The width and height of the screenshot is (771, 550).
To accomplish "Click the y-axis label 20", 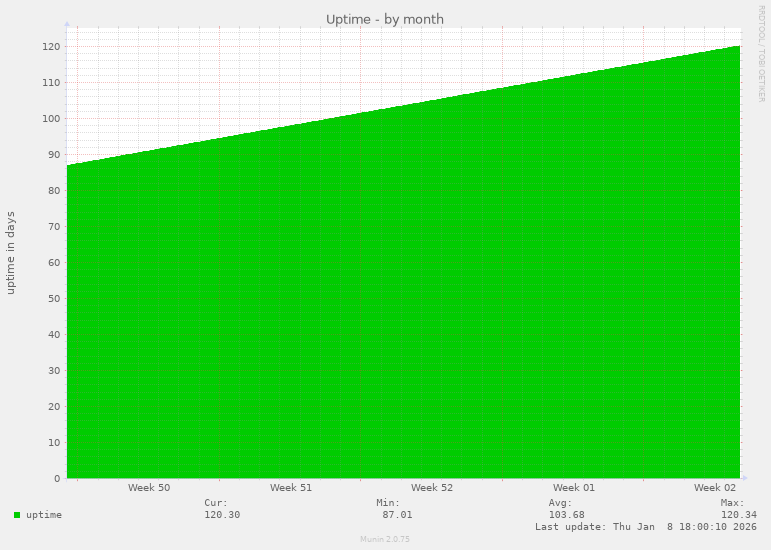I will point(54,406).
